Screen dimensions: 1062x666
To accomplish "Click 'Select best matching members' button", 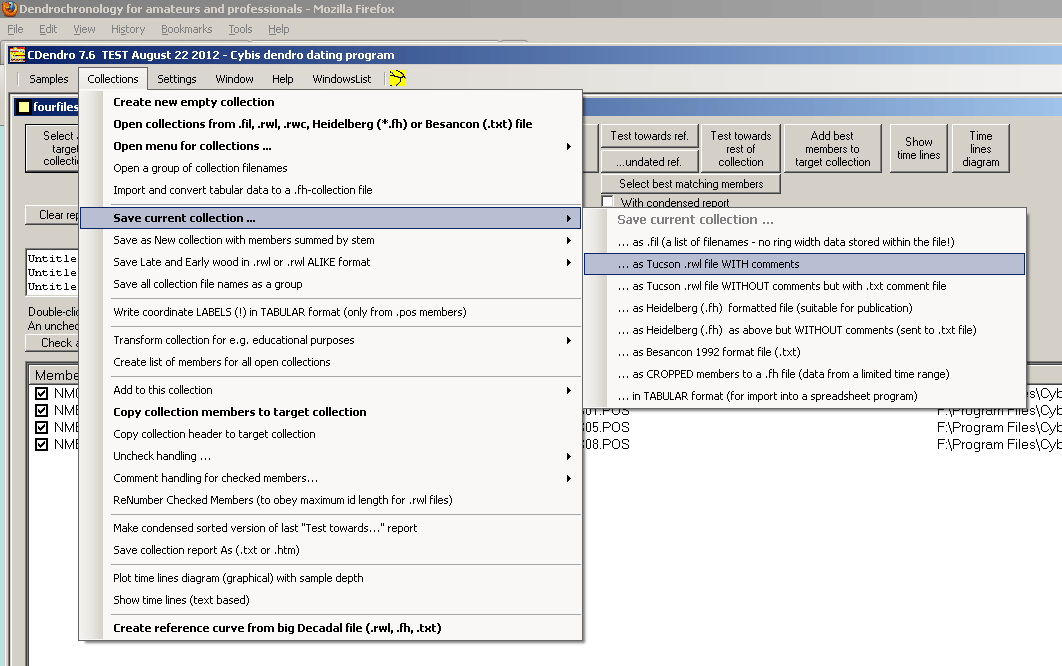I will (691, 184).
